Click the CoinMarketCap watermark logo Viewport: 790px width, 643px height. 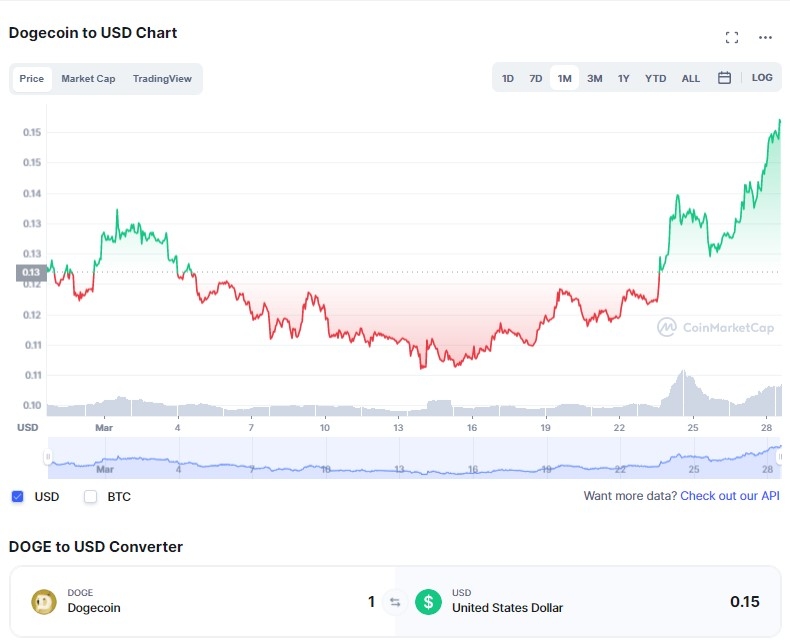(715, 326)
